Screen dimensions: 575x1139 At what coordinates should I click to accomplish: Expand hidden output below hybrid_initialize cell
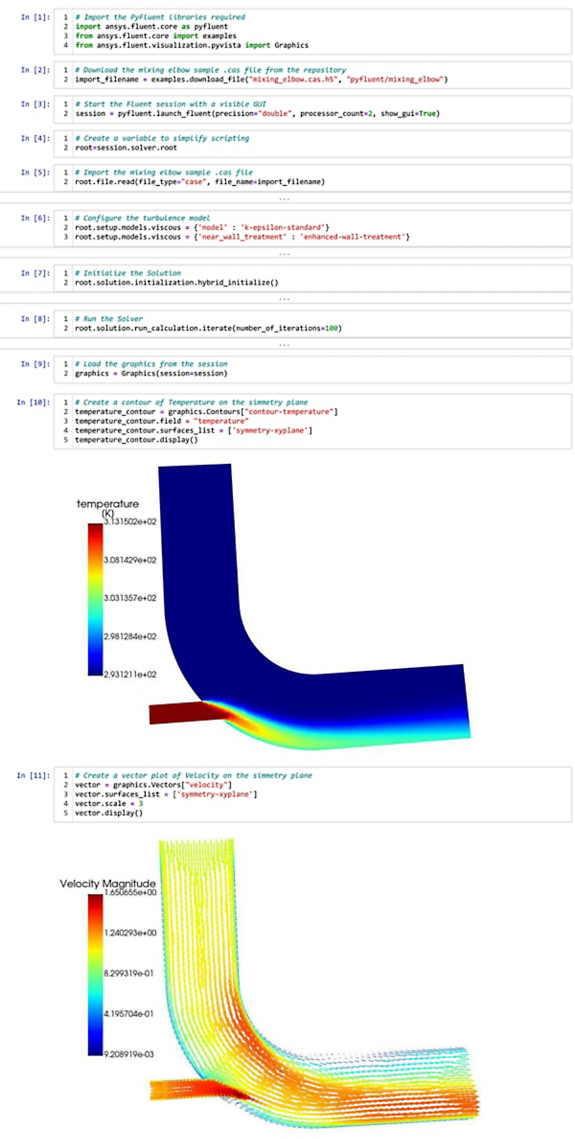pos(285,299)
